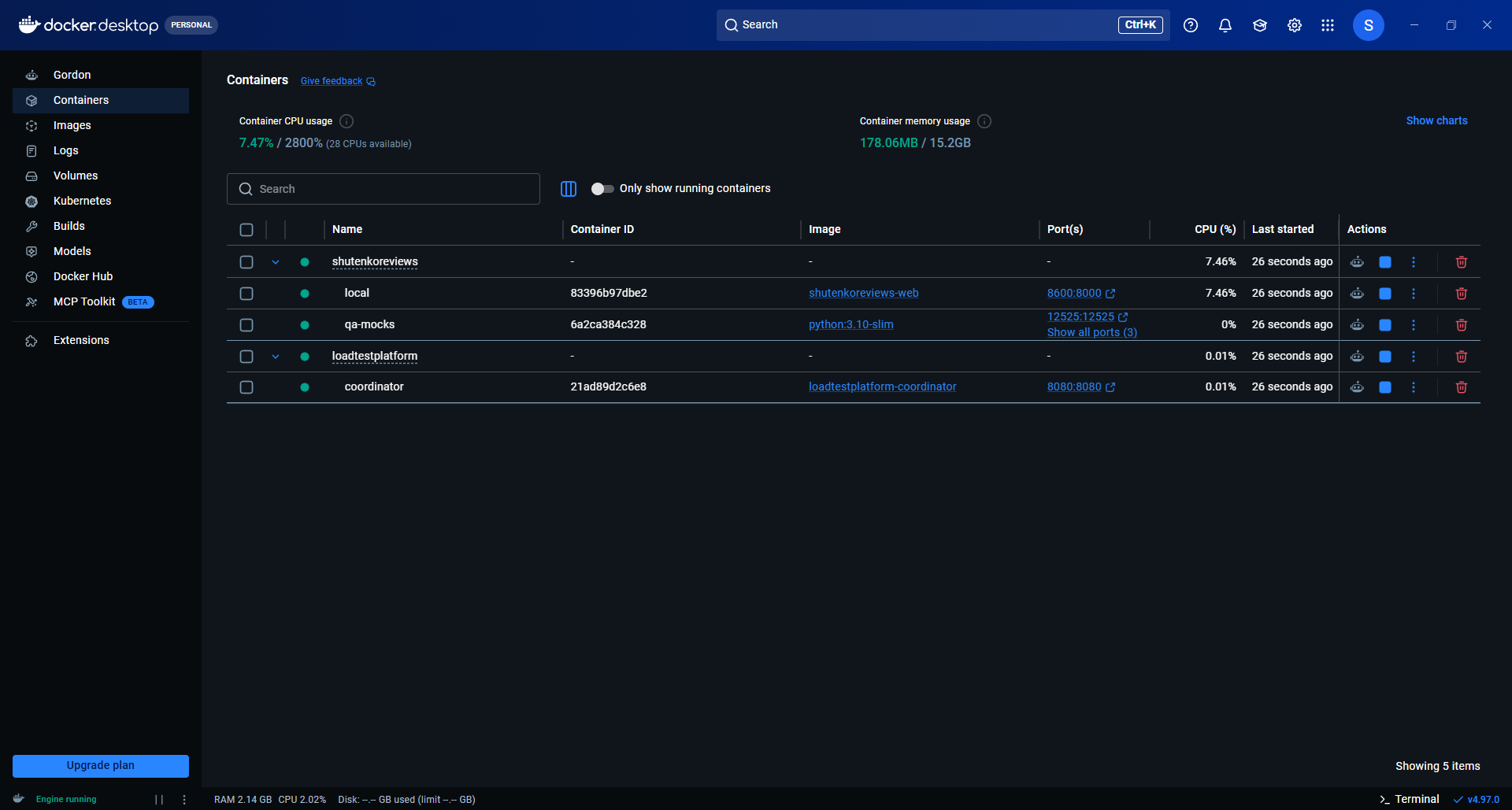Collapse the shutenkoreviews group
The image size is (1512, 810).
click(276, 262)
